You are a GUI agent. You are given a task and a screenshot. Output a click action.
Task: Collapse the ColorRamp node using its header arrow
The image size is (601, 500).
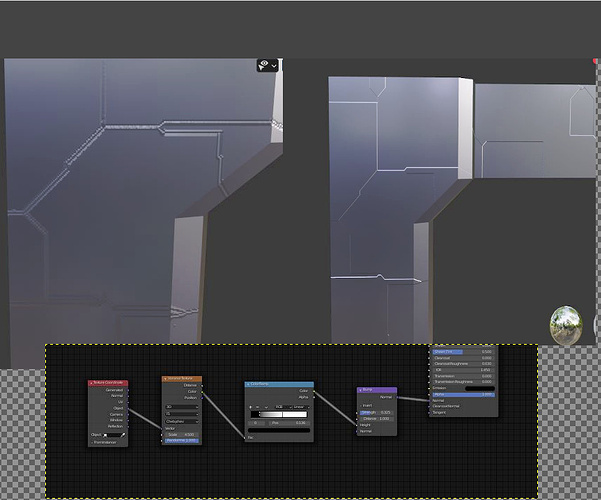click(248, 384)
